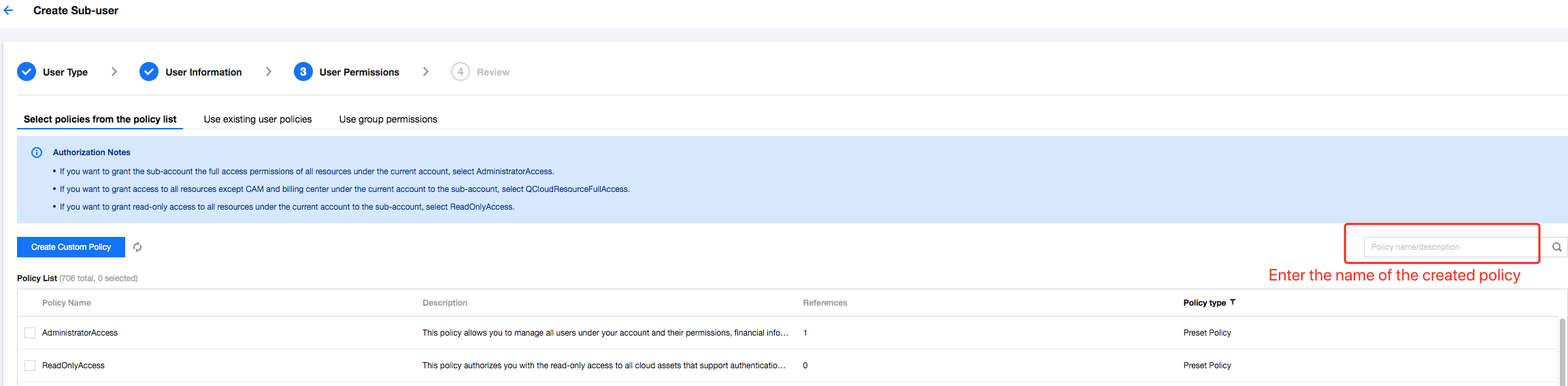Click the Authorization Notes info icon
Viewport: 1568px width, 386px height.
[x=37, y=152]
